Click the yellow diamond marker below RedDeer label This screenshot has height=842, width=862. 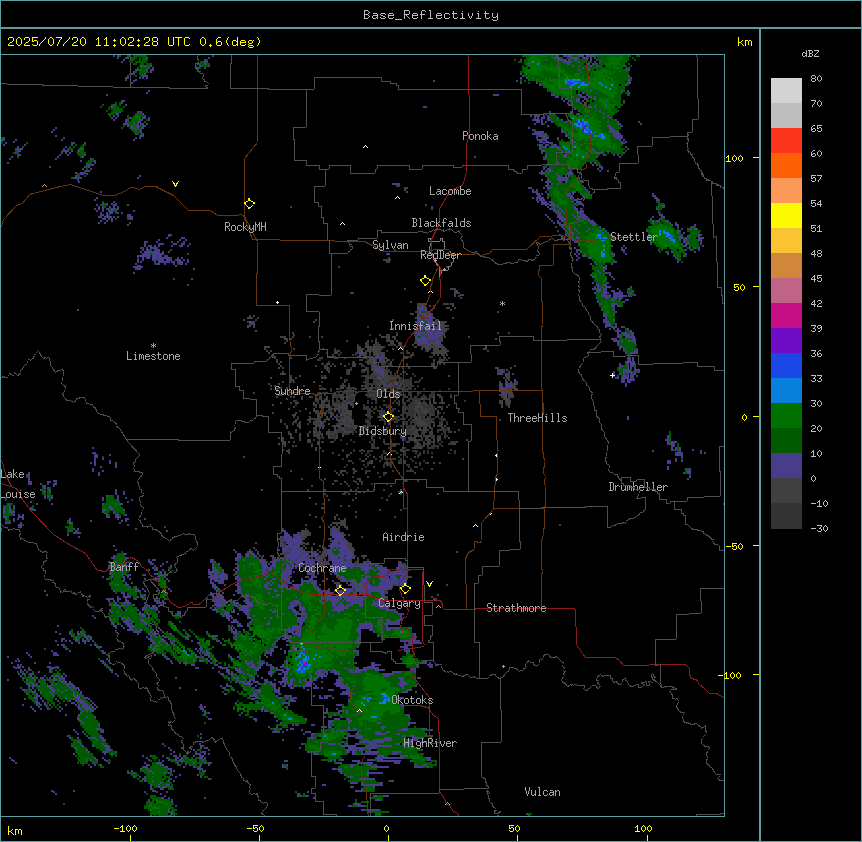[x=425, y=281]
